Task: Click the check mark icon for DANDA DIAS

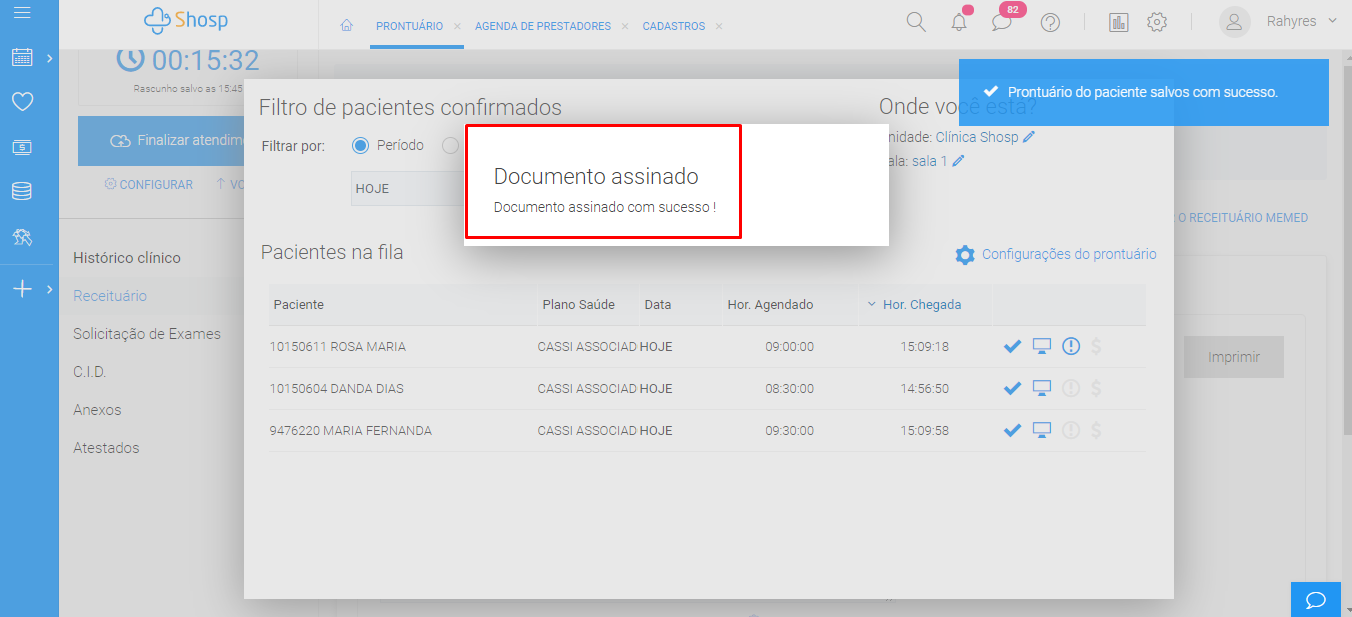Action: (1012, 389)
